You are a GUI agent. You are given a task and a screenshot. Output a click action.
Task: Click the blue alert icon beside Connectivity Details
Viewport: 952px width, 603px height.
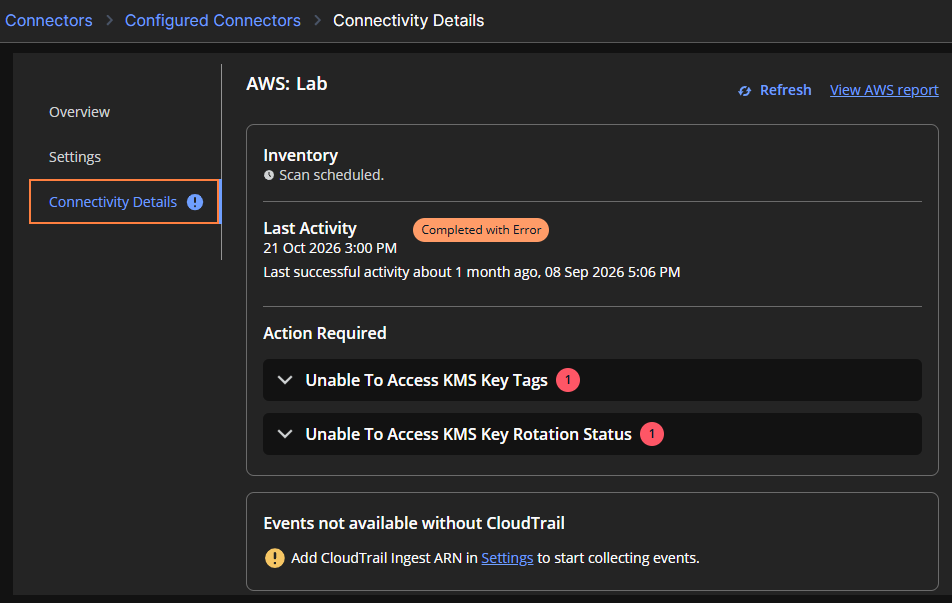pyautogui.click(x=195, y=202)
